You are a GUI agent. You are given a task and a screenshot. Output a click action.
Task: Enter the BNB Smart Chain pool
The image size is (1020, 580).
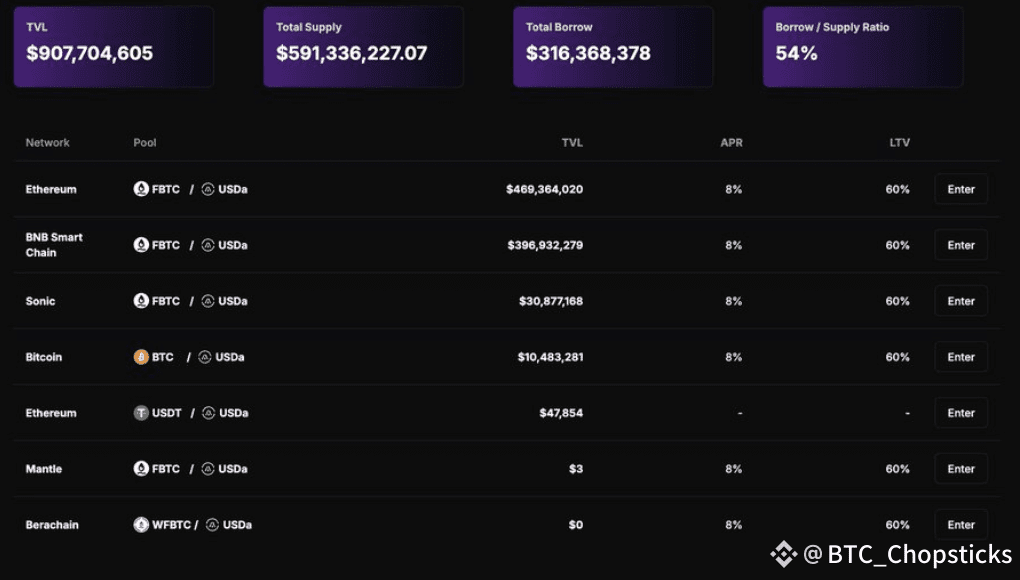click(961, 245)
